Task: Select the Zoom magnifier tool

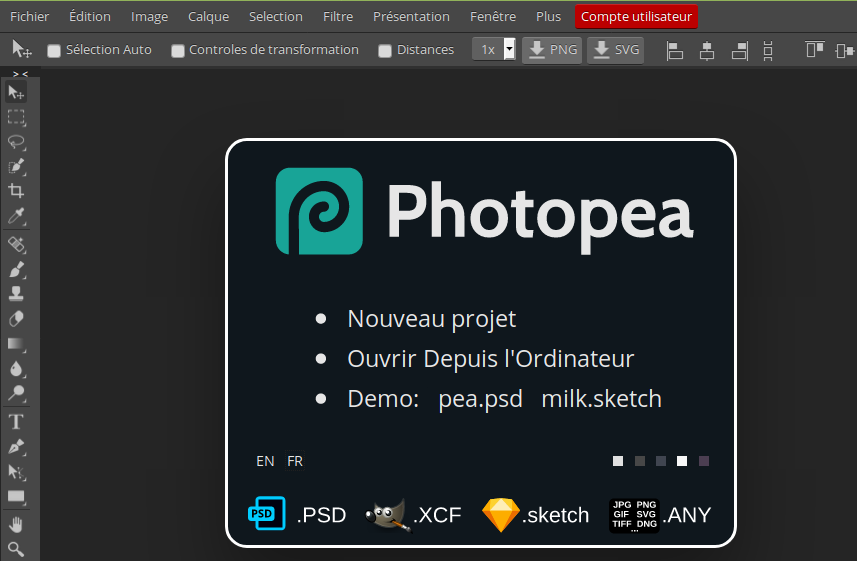Action: tap(16, 549)
